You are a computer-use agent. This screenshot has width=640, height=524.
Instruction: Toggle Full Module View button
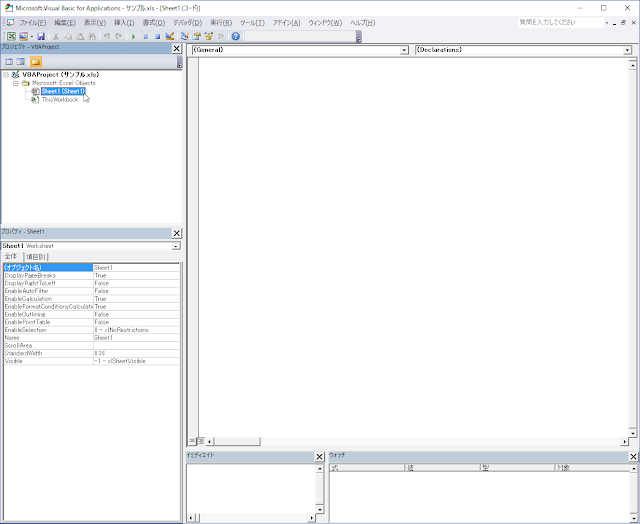pyautogui.click(x=200, y=441)
